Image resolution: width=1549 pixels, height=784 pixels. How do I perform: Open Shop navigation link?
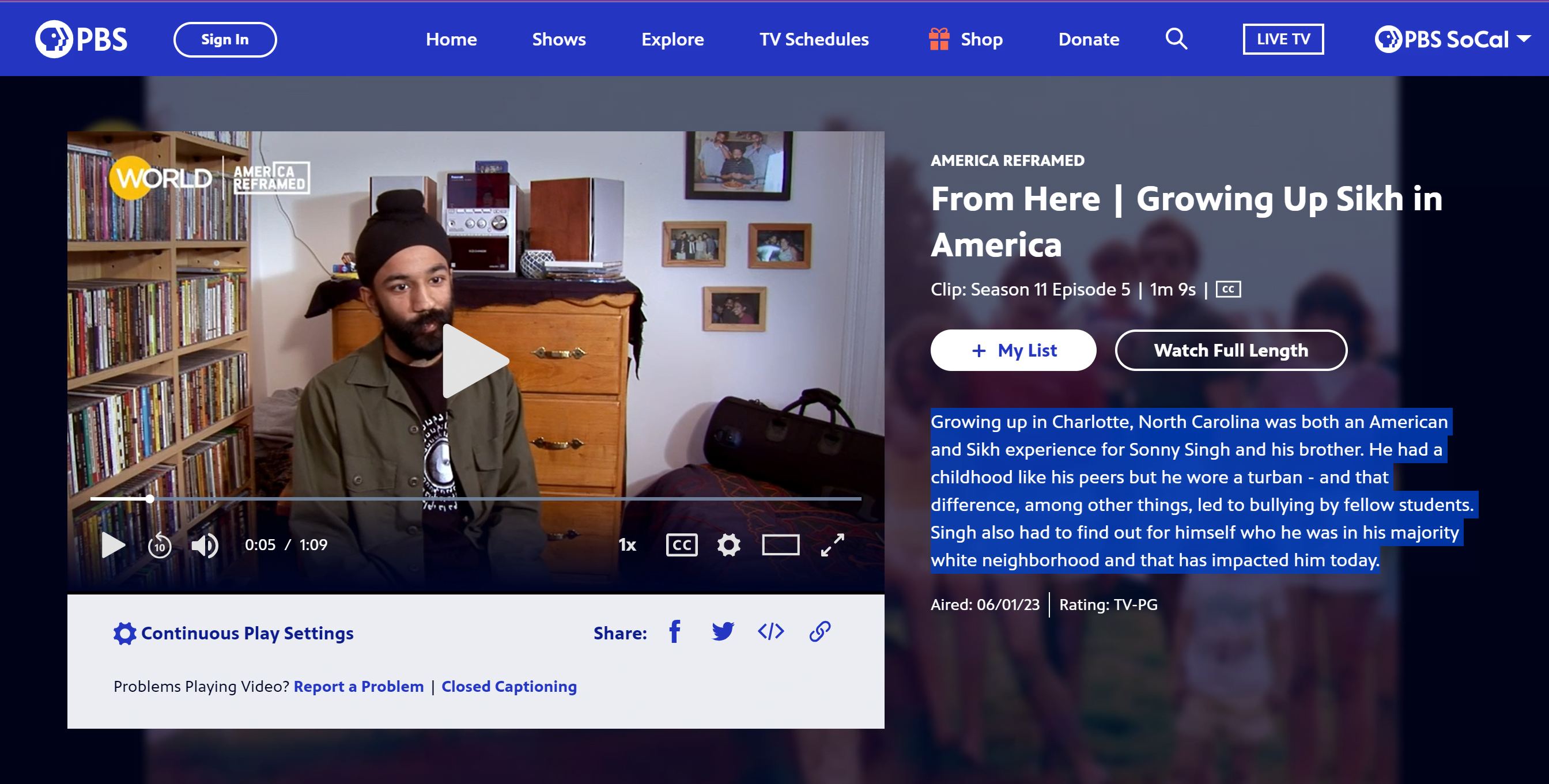(x=981, y=39)
